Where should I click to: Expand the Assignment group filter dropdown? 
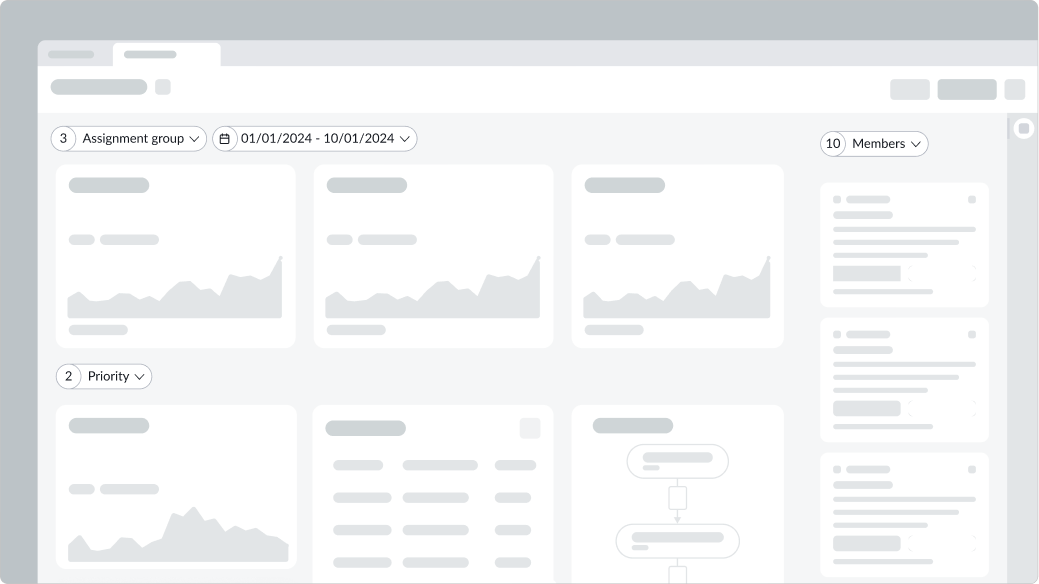[129, 139]
